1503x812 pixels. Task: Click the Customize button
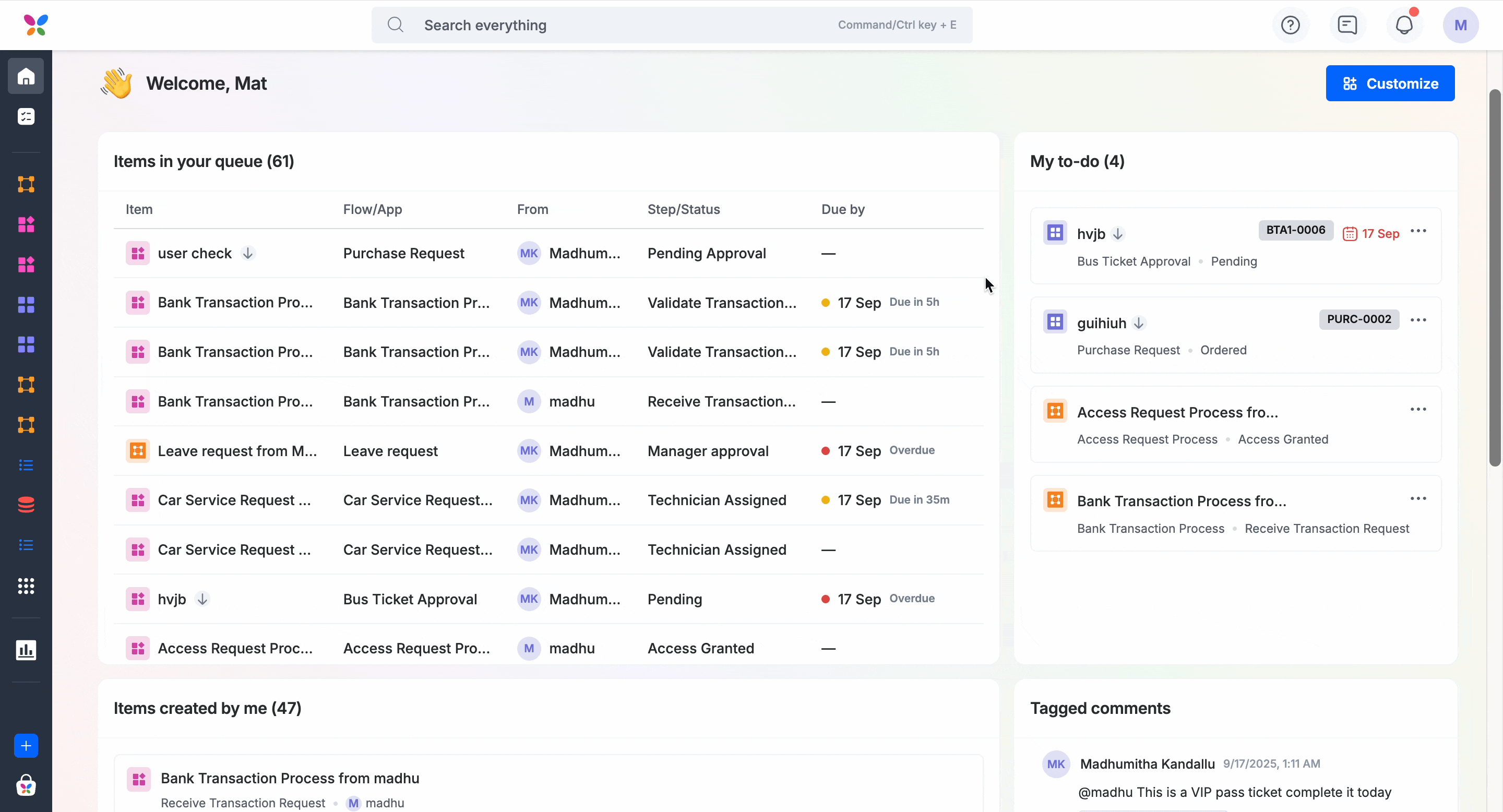pyautogui.click(x=1390, y=83)
